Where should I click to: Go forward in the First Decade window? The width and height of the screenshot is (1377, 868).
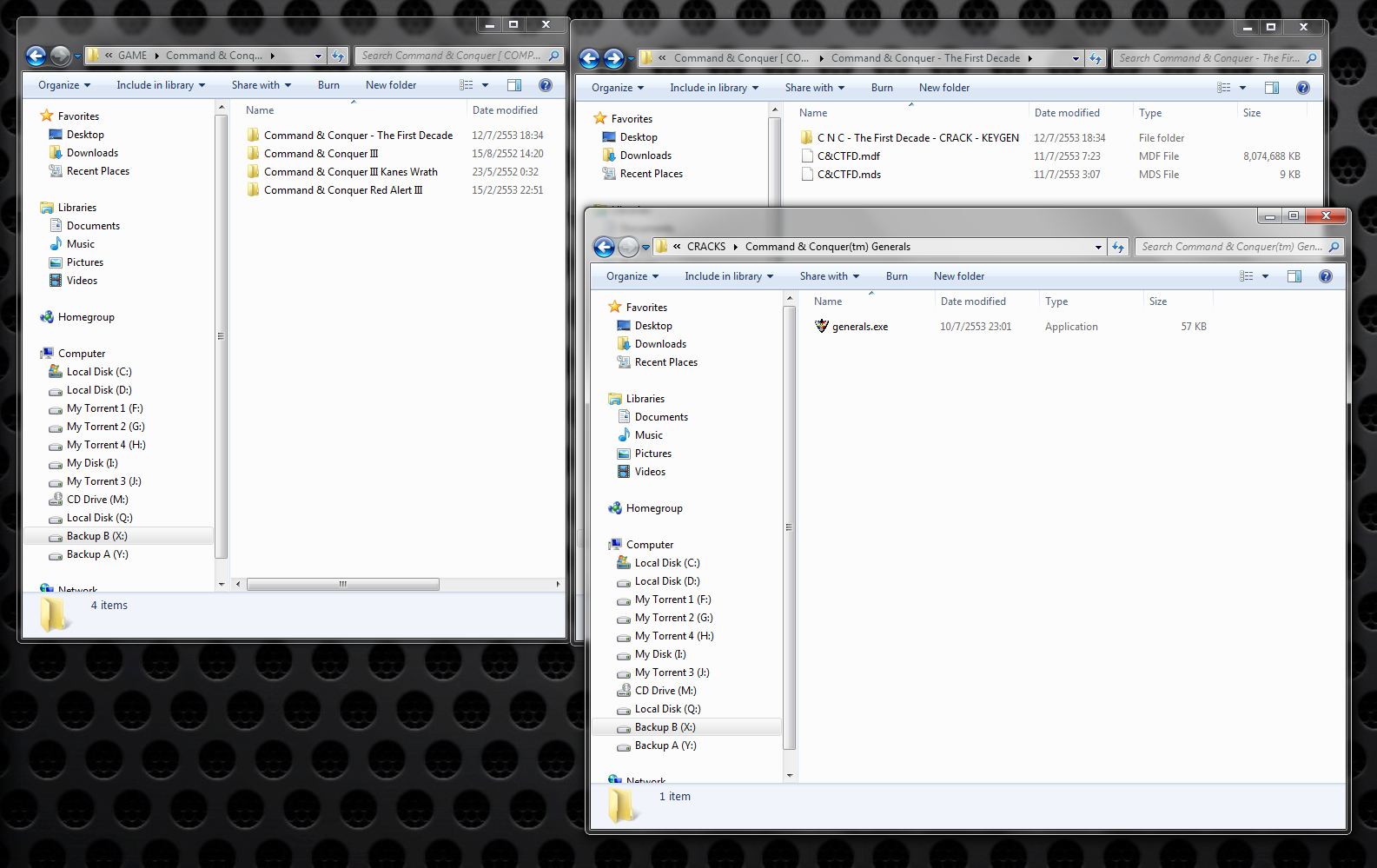point(614,59)
